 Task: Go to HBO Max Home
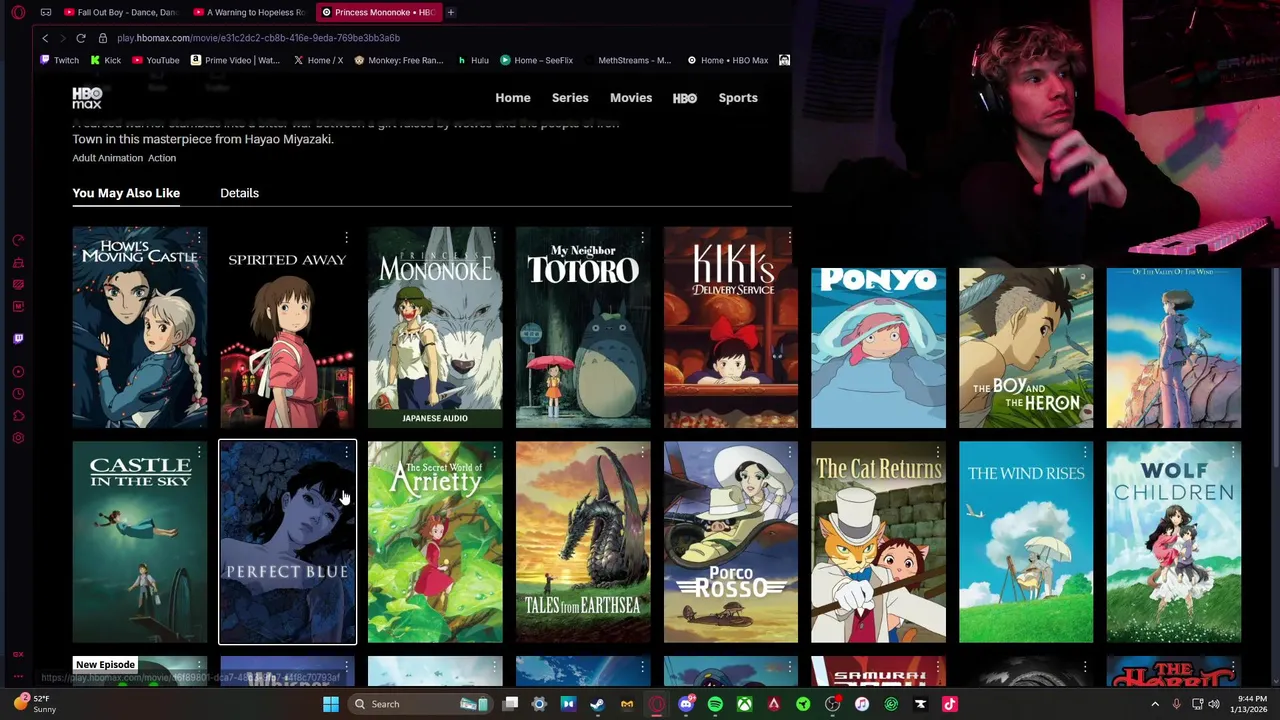click(513, 98)
